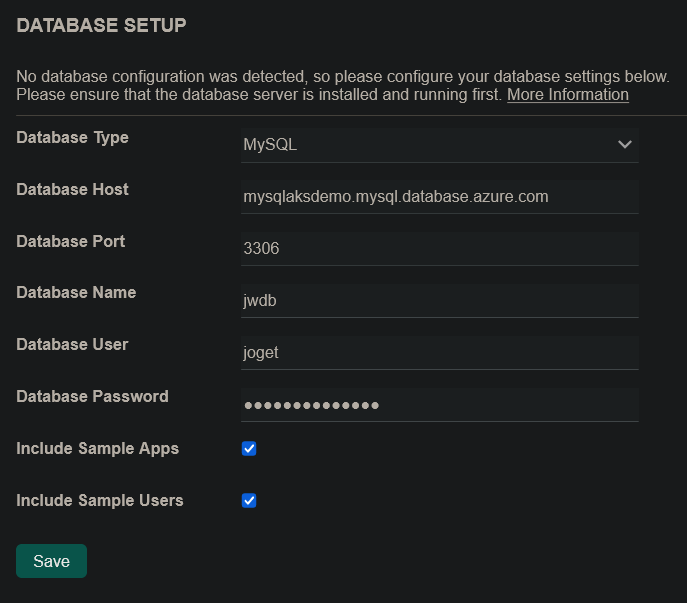Focus the Database Host input field

coord(439,197)
